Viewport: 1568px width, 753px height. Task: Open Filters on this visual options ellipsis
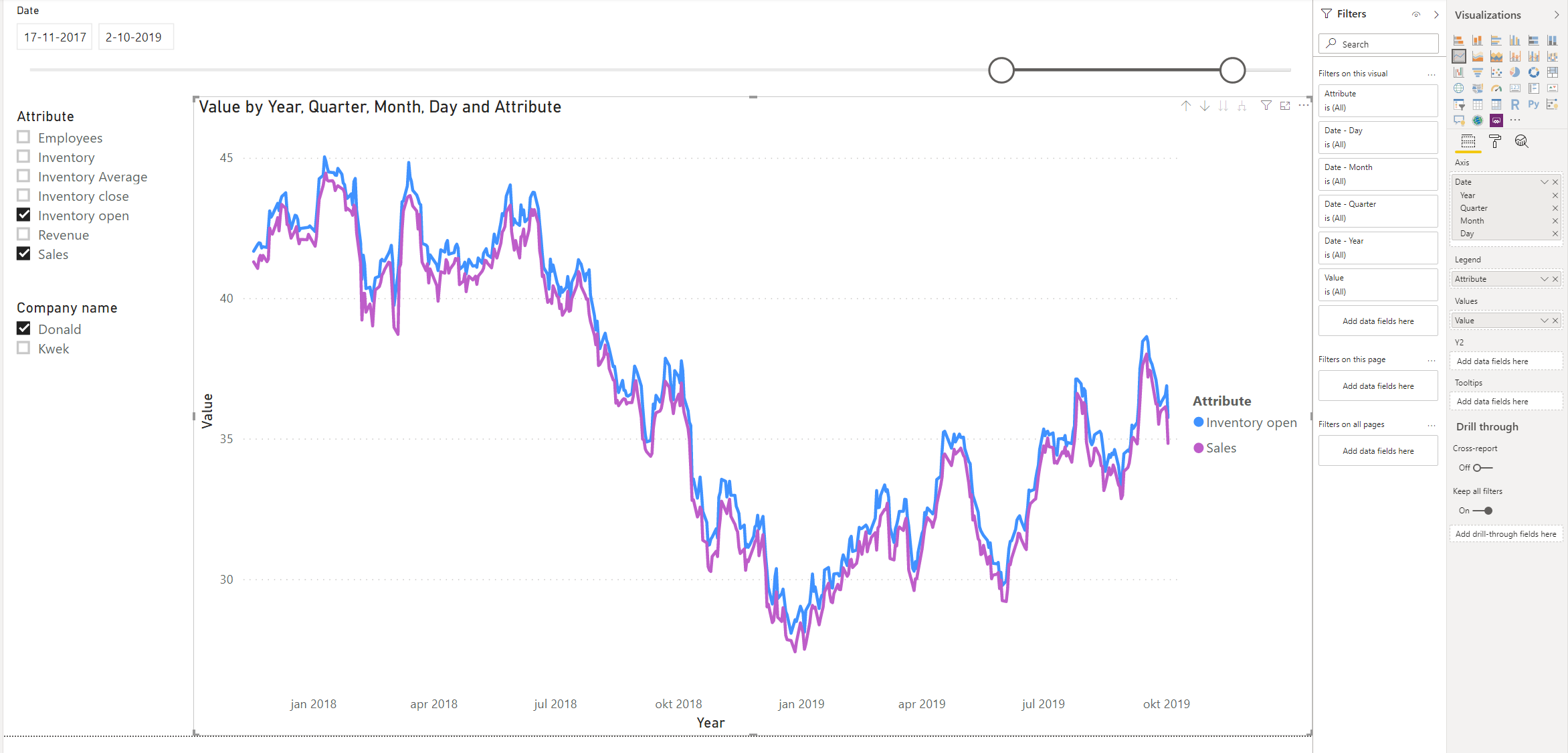(x=1432, y=74)
